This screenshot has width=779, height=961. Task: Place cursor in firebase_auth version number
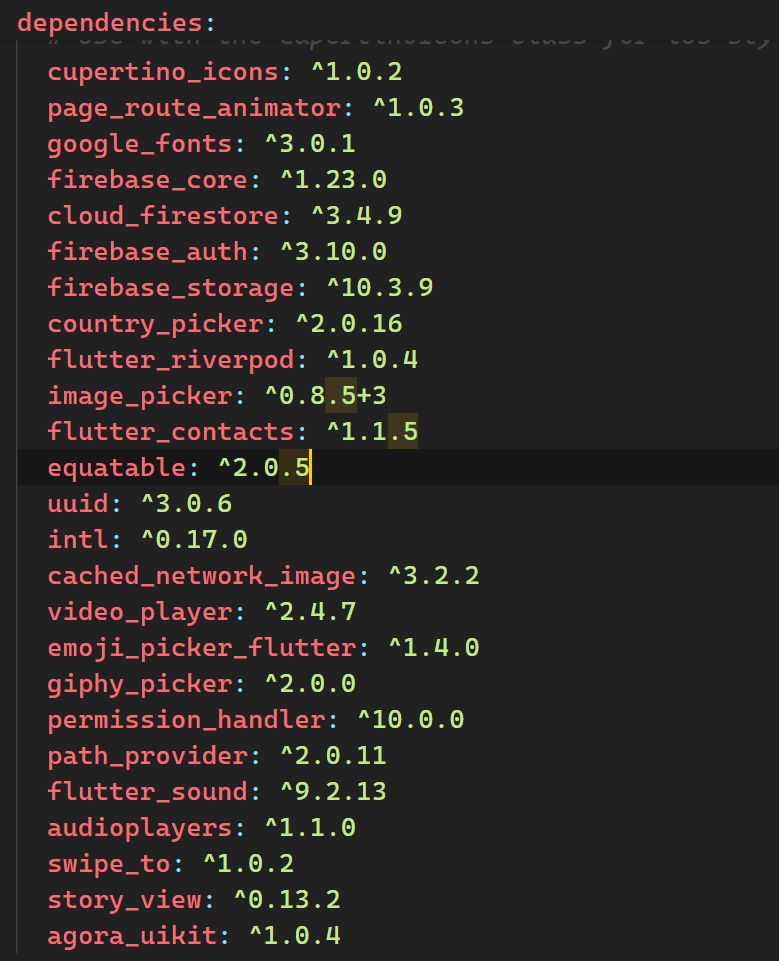(333, 252)
